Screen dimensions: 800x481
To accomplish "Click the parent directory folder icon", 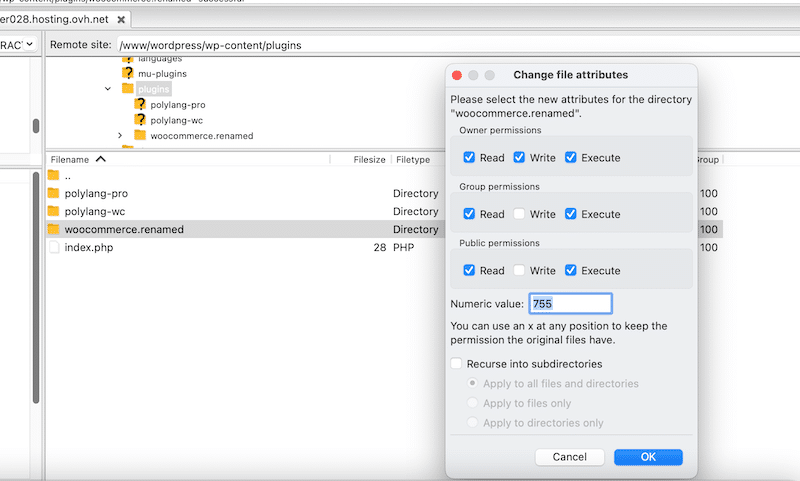I will point(54,175).
